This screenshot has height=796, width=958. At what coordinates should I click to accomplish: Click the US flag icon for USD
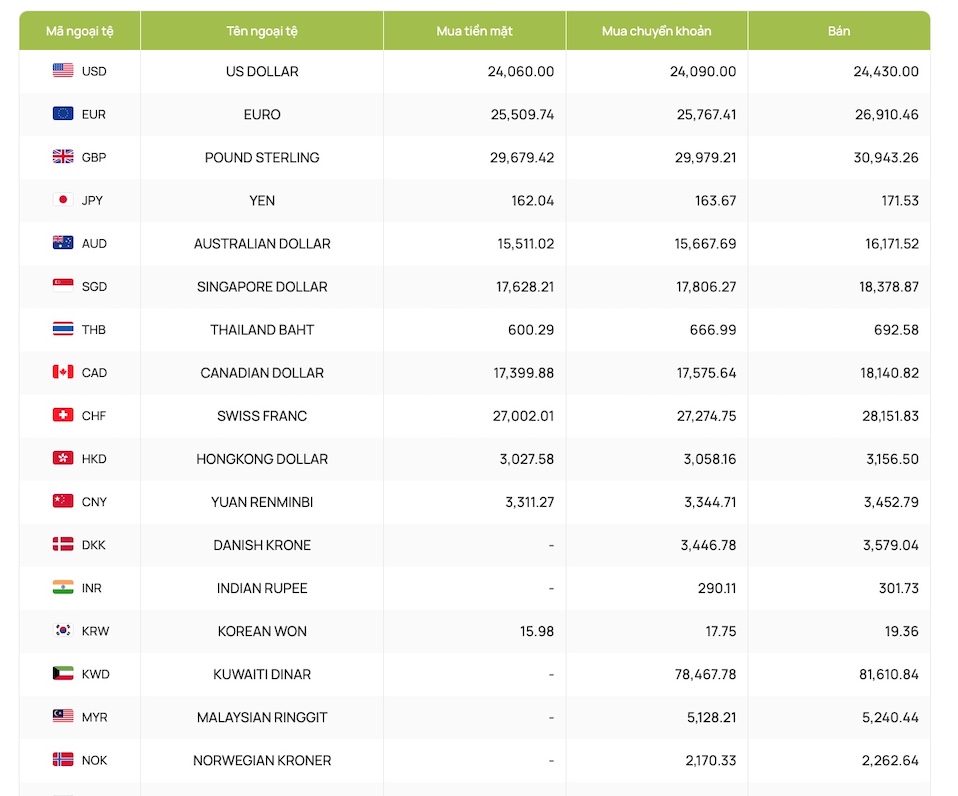[x=63, y=71]
